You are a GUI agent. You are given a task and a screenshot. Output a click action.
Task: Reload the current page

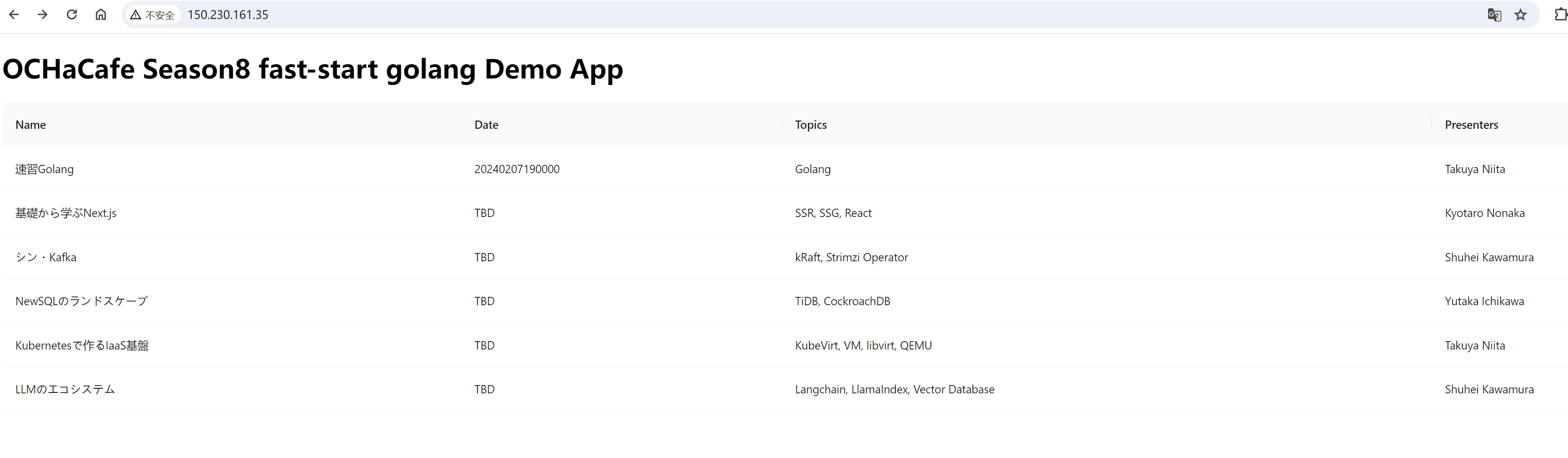[x=72, y=15]
